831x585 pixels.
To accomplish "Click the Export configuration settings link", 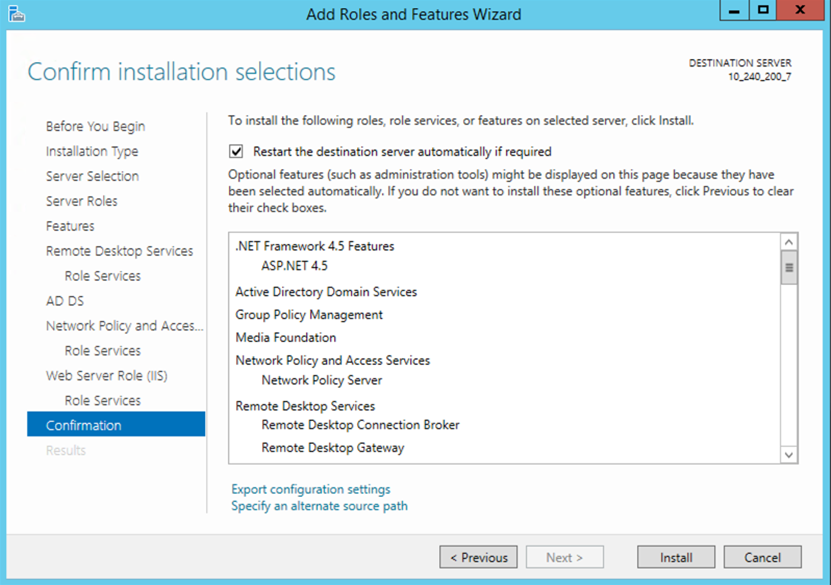I will point(311,489).
